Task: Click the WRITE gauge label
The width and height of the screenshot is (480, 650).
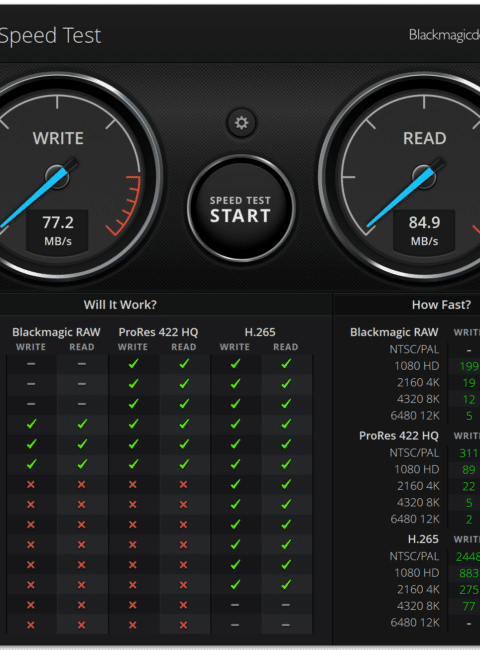Action: pyautogui.click(x=58, y=138)
